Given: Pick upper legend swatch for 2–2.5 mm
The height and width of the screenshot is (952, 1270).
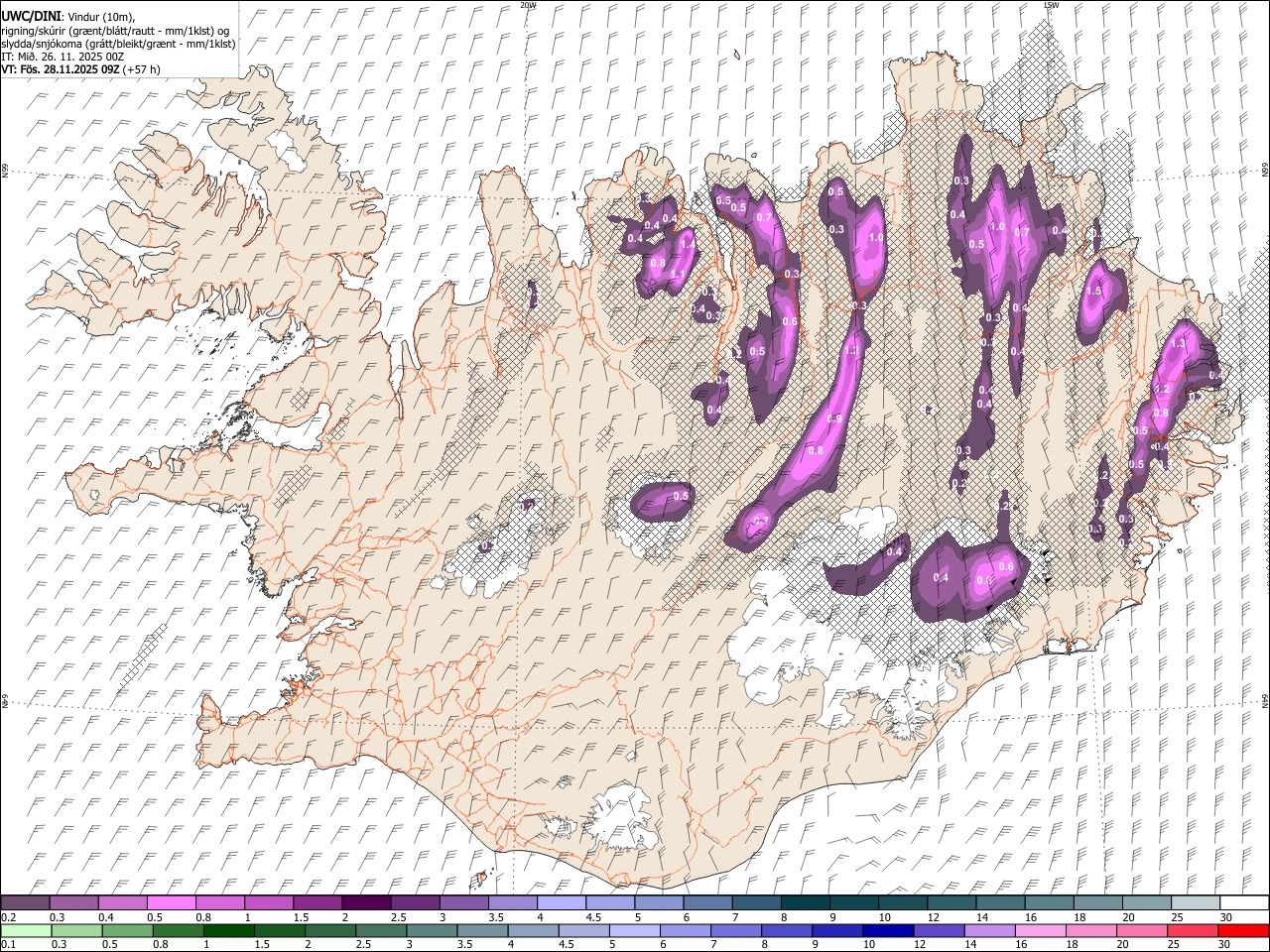Looking at the screenshot, I should tap(366, 903).
